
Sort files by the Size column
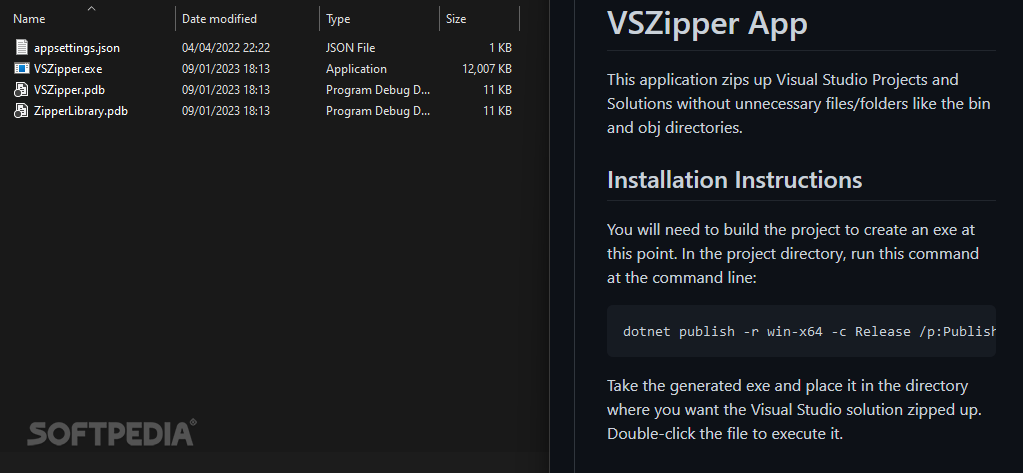456,19
